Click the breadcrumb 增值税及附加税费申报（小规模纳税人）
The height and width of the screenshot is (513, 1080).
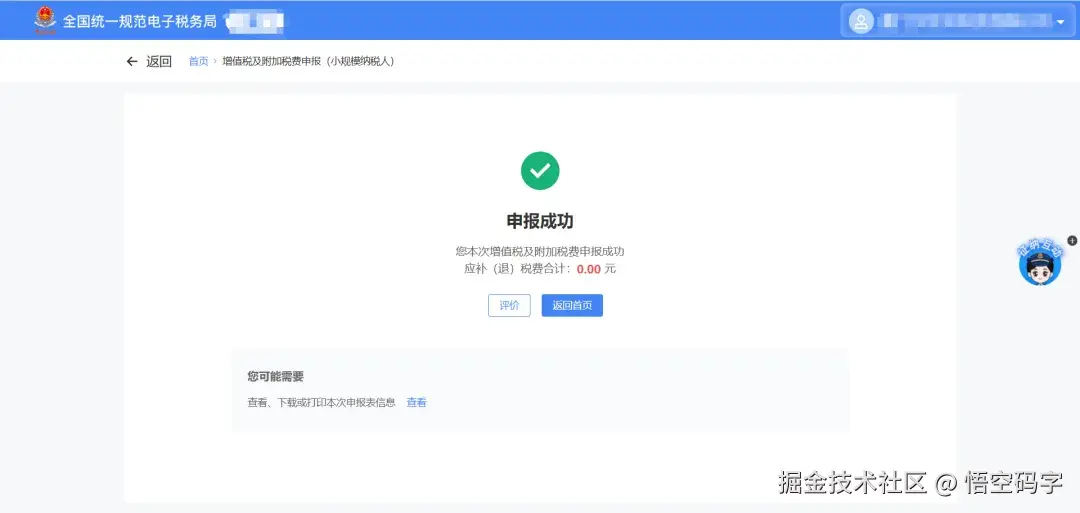click(x=308, y=61)
